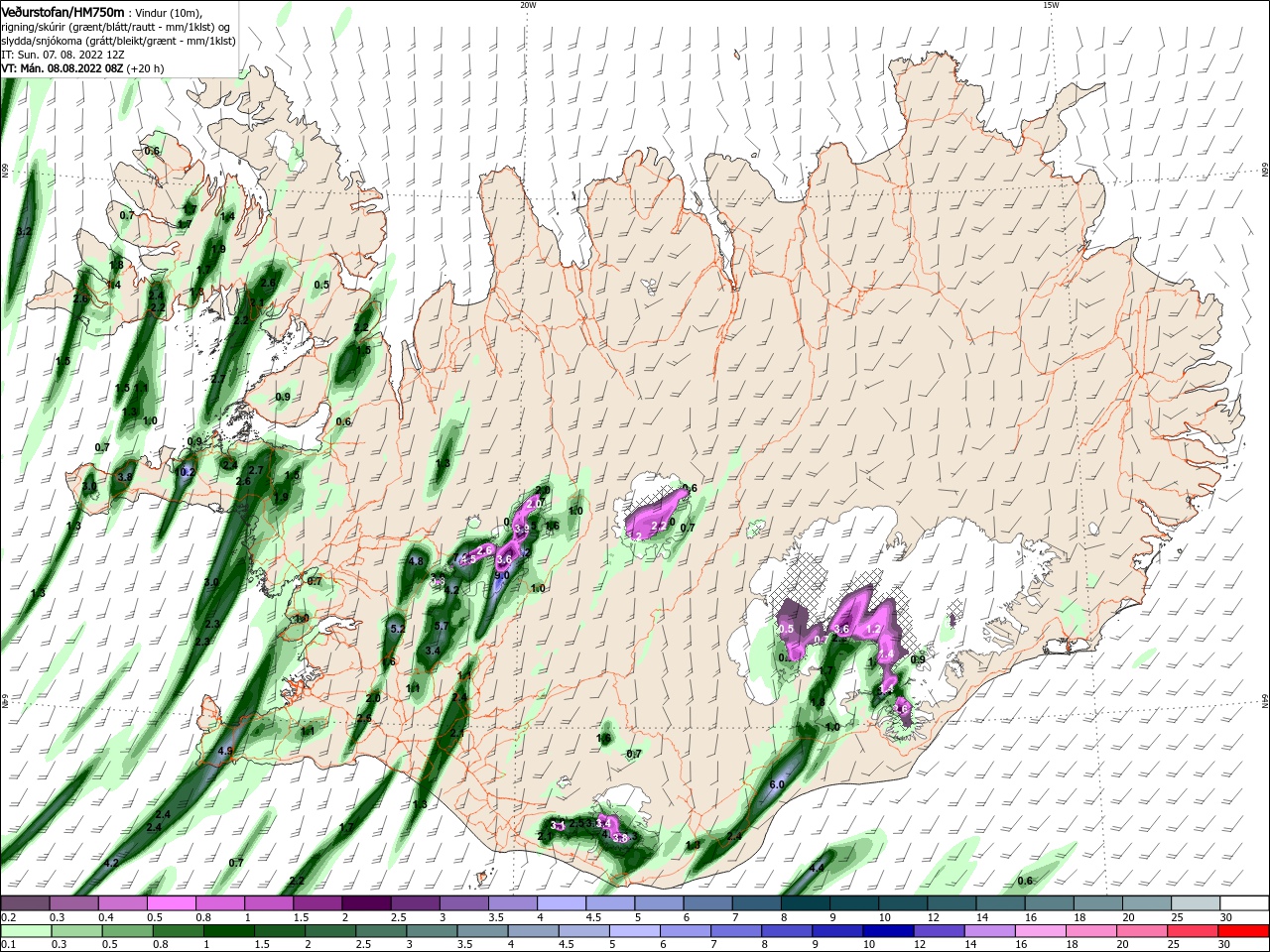
Task: Select the valid time line 'VT: Mán. 08.08.2022 08Z'
Action: pos(61,68)
